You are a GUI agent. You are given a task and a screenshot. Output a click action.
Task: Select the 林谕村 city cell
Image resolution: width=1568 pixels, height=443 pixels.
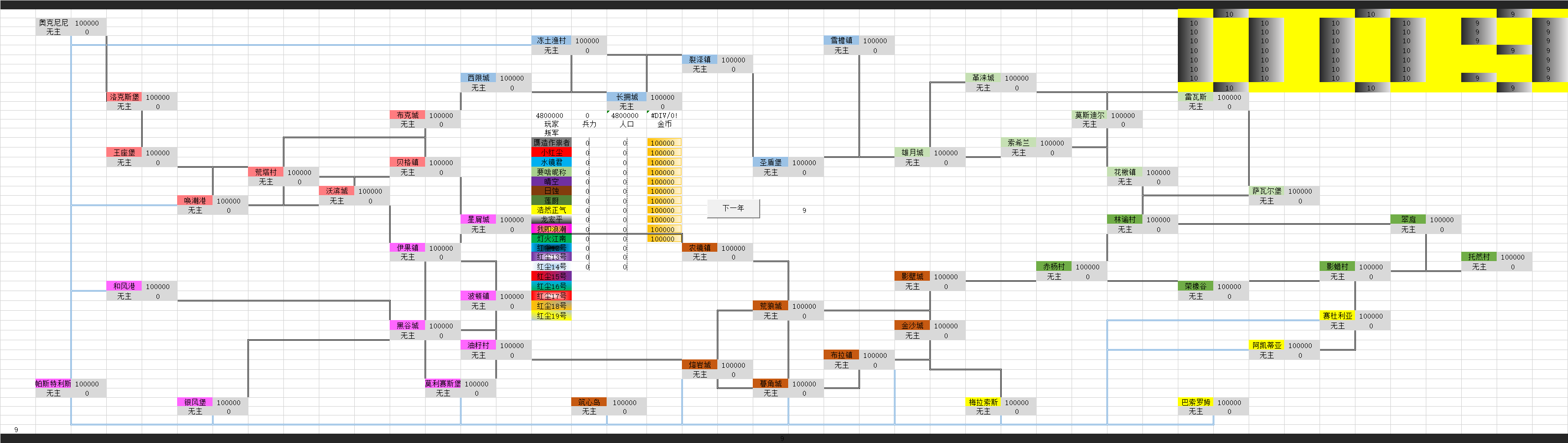1125,220
